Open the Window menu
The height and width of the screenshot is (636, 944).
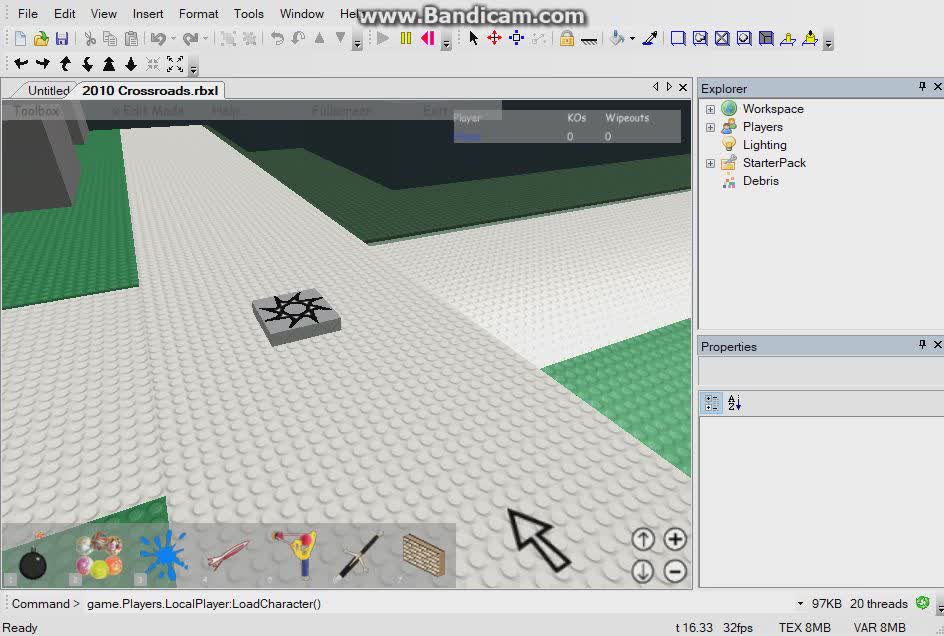[302, 13]
